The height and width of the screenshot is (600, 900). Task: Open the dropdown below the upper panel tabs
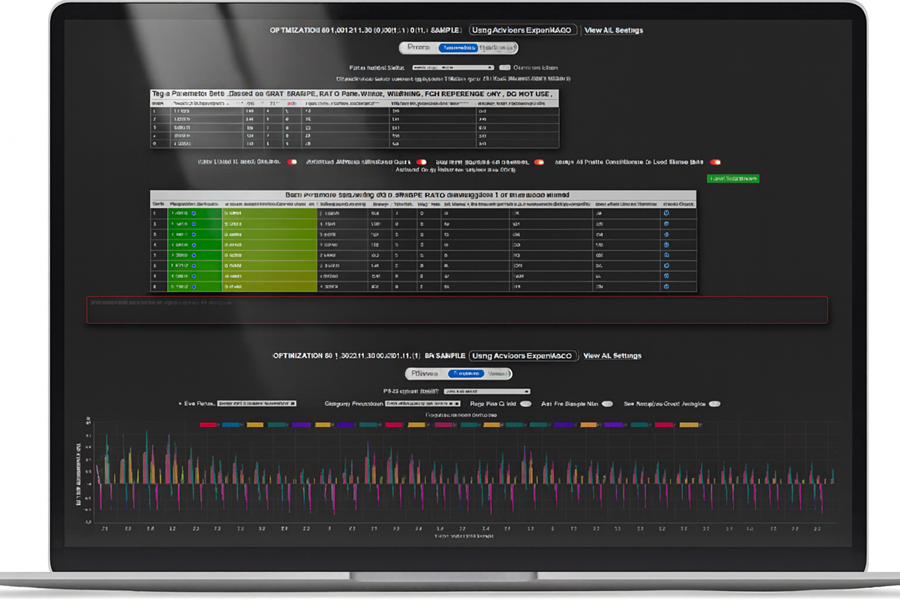point(453,68)
